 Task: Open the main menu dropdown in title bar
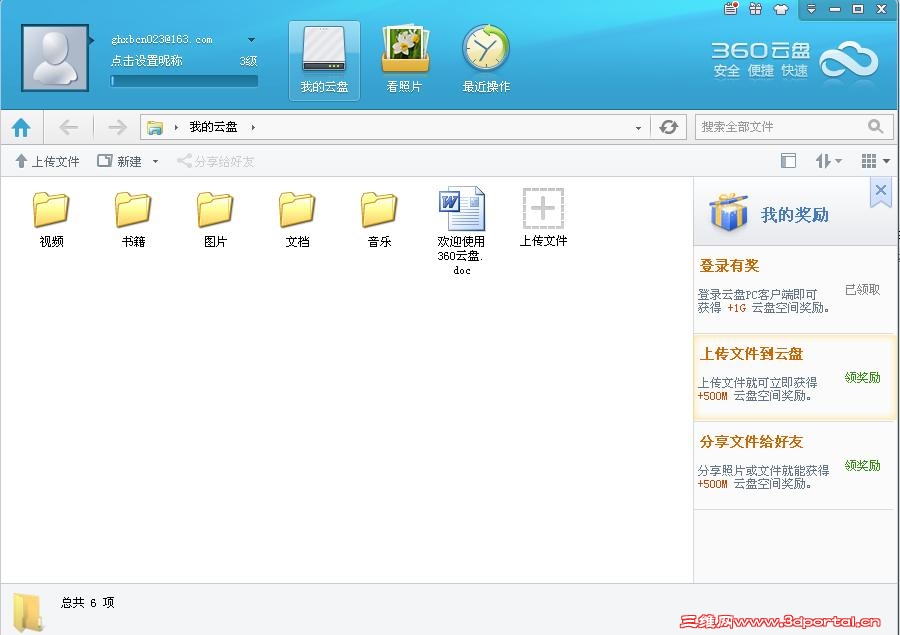[811, 9]
